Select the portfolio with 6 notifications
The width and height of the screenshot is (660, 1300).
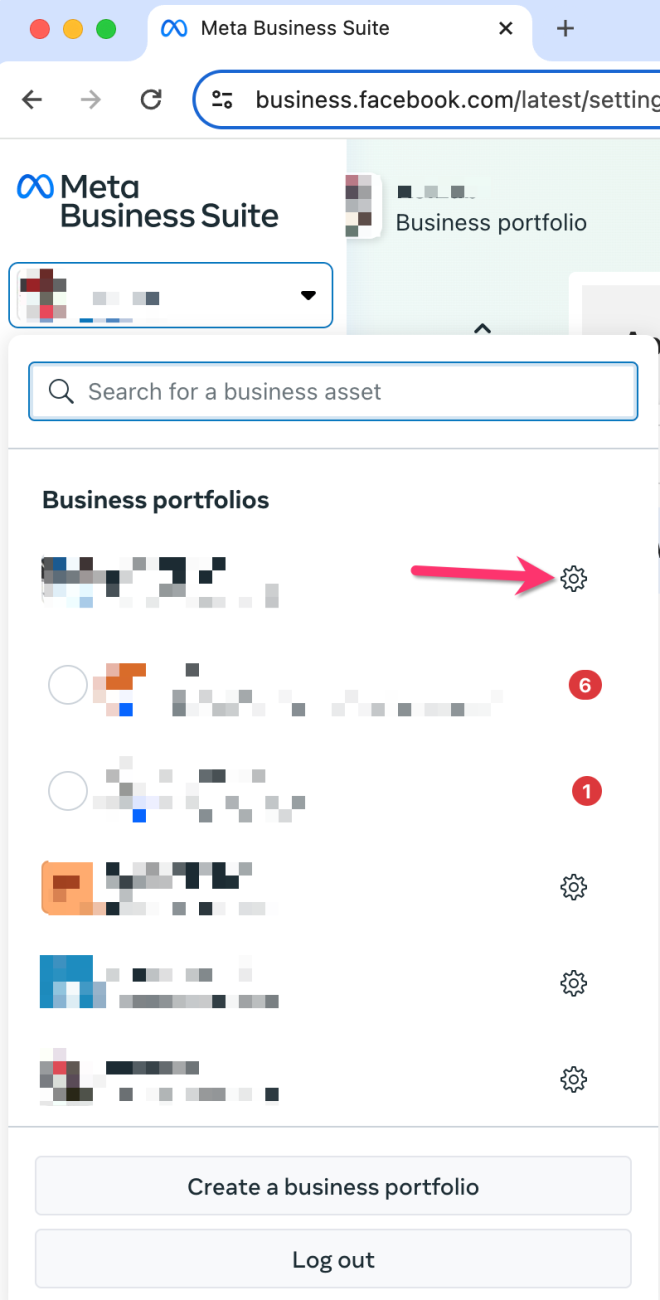[x=68, y=686]
